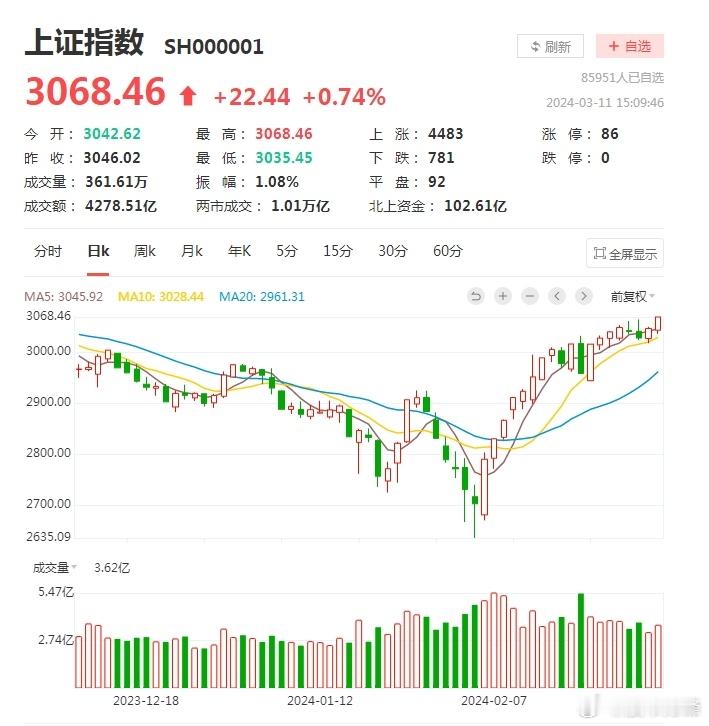
Task: Click the 涨停 count 86
Action: [610, 134]
